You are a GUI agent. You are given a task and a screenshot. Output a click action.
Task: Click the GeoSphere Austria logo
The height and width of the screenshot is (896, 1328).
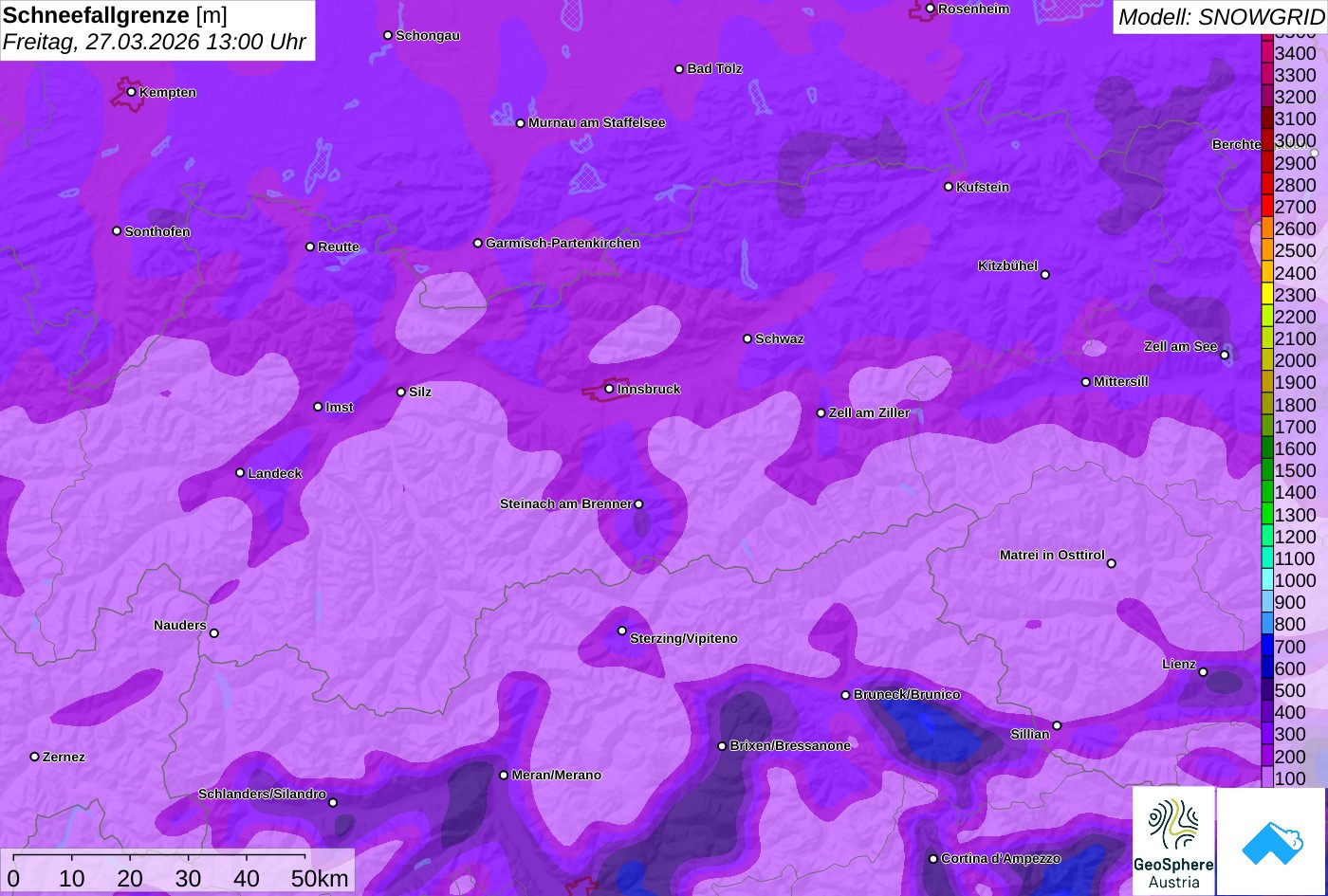coord(1173,841)
